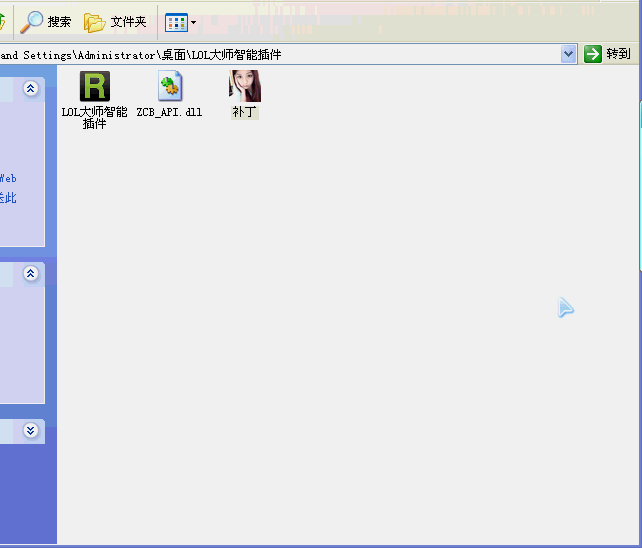The image size is (642, 548).
Task: Click the Views grid icon
Action: [x=176, y=22]
